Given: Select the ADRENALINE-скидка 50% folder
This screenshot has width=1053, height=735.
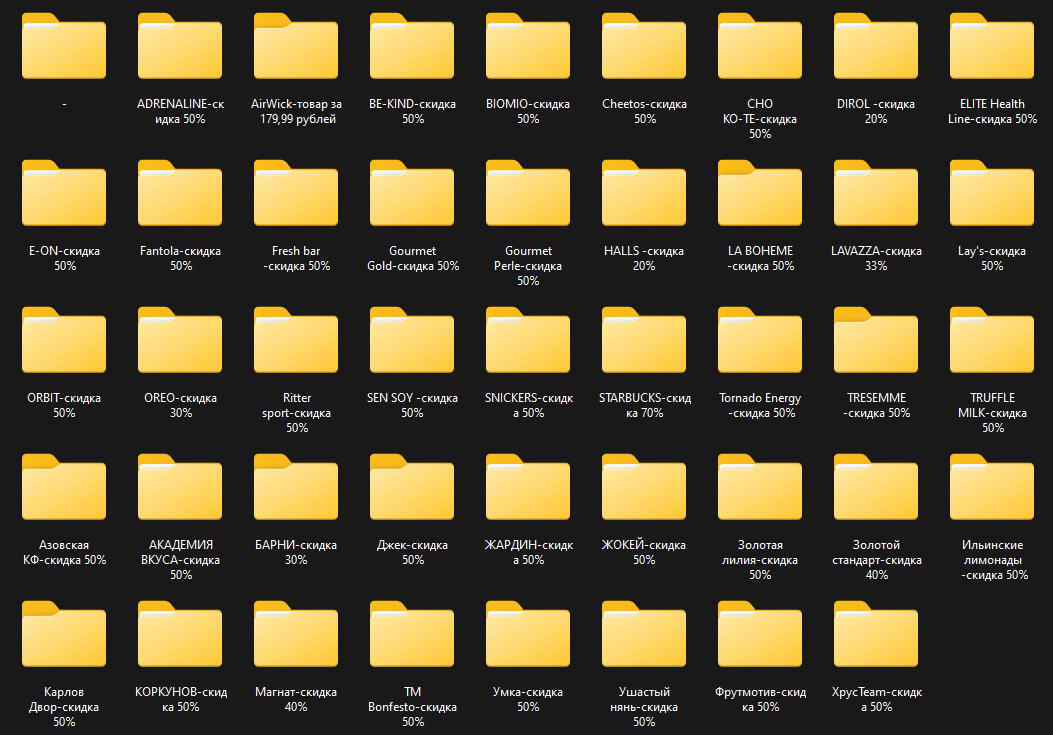Looking at the screenshot, I should pyautogui.click(x=180, y=46).
